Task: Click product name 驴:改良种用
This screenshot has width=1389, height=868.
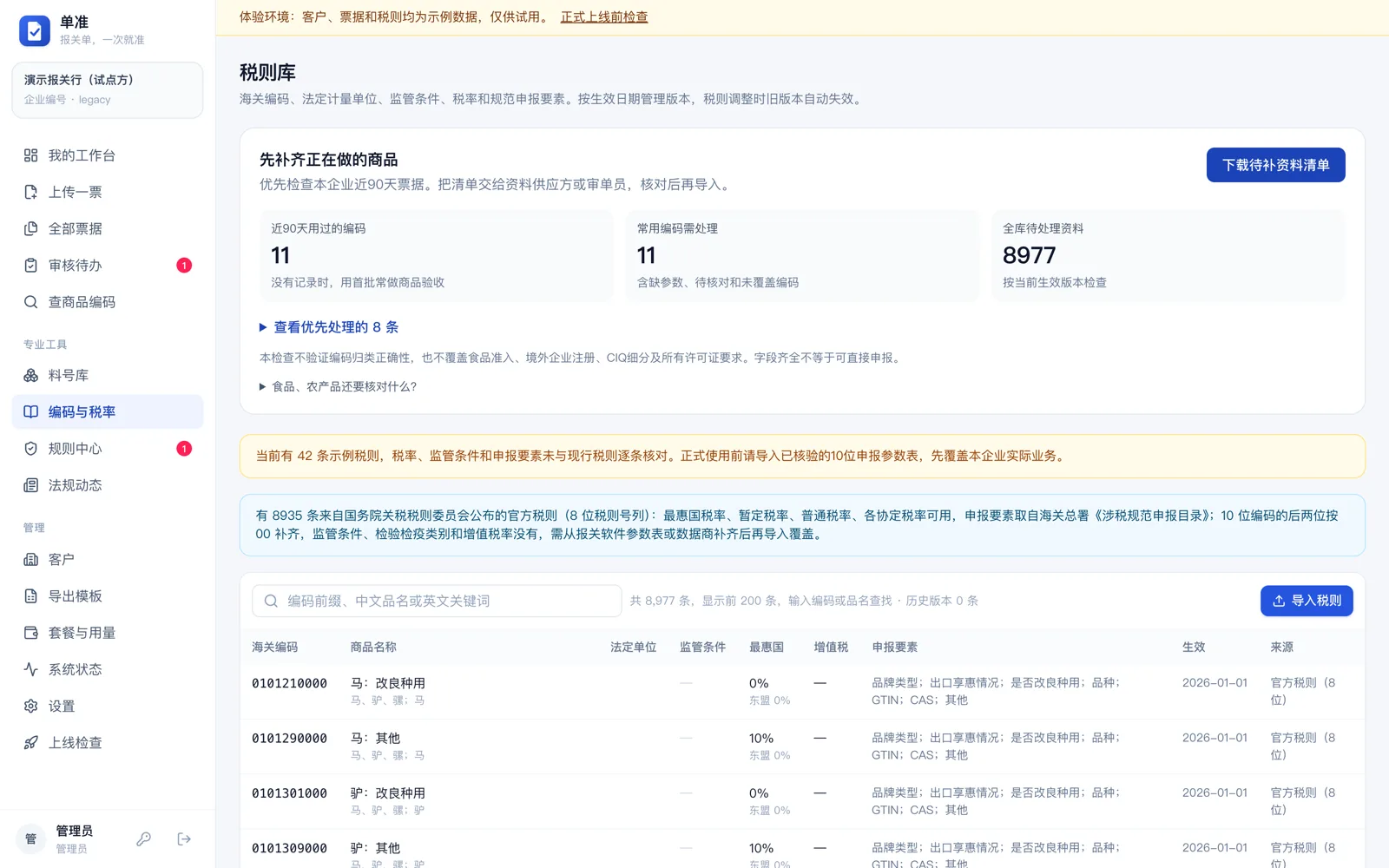Action: coord(388,792)
